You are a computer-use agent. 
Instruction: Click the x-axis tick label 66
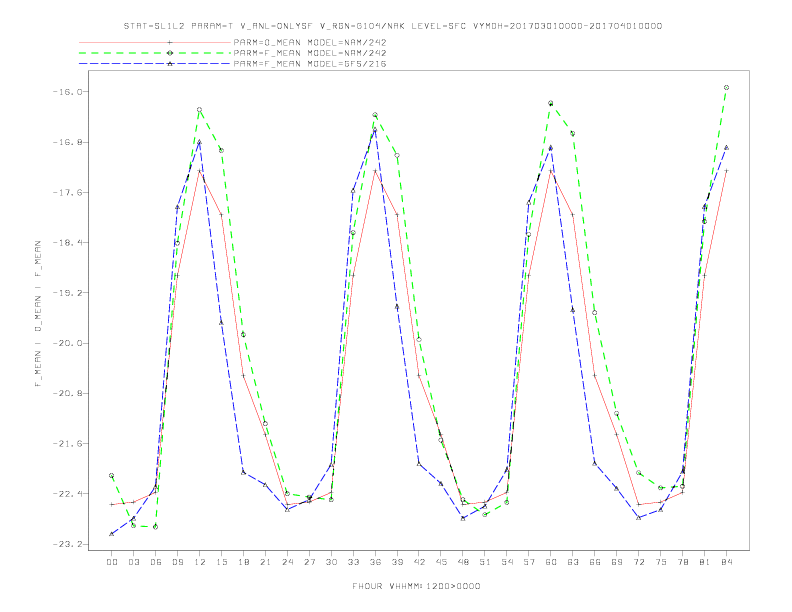[595, 562]
